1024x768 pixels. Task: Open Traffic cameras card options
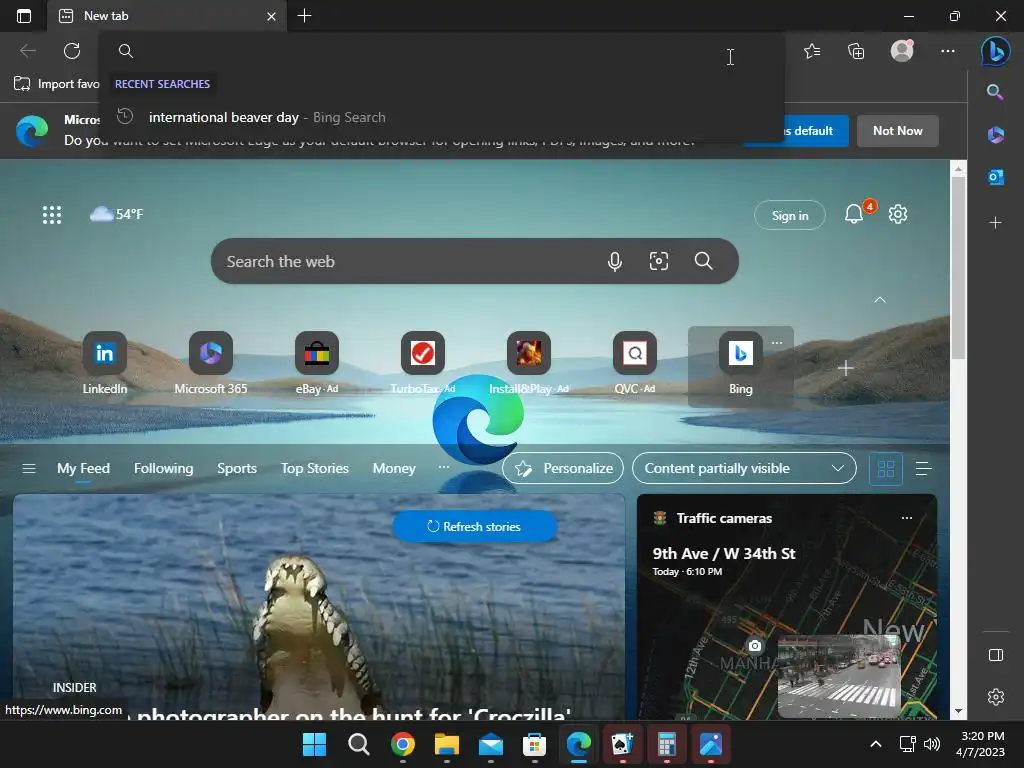click(906, 518)
